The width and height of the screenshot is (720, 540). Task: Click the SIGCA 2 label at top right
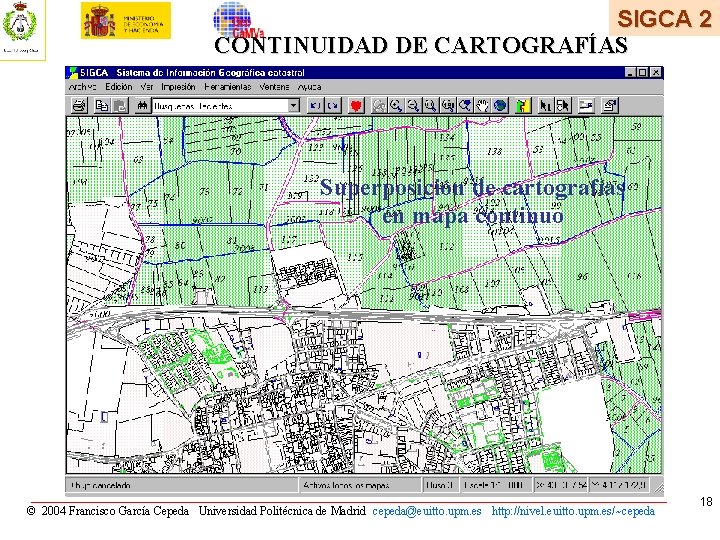click(664, 19)
